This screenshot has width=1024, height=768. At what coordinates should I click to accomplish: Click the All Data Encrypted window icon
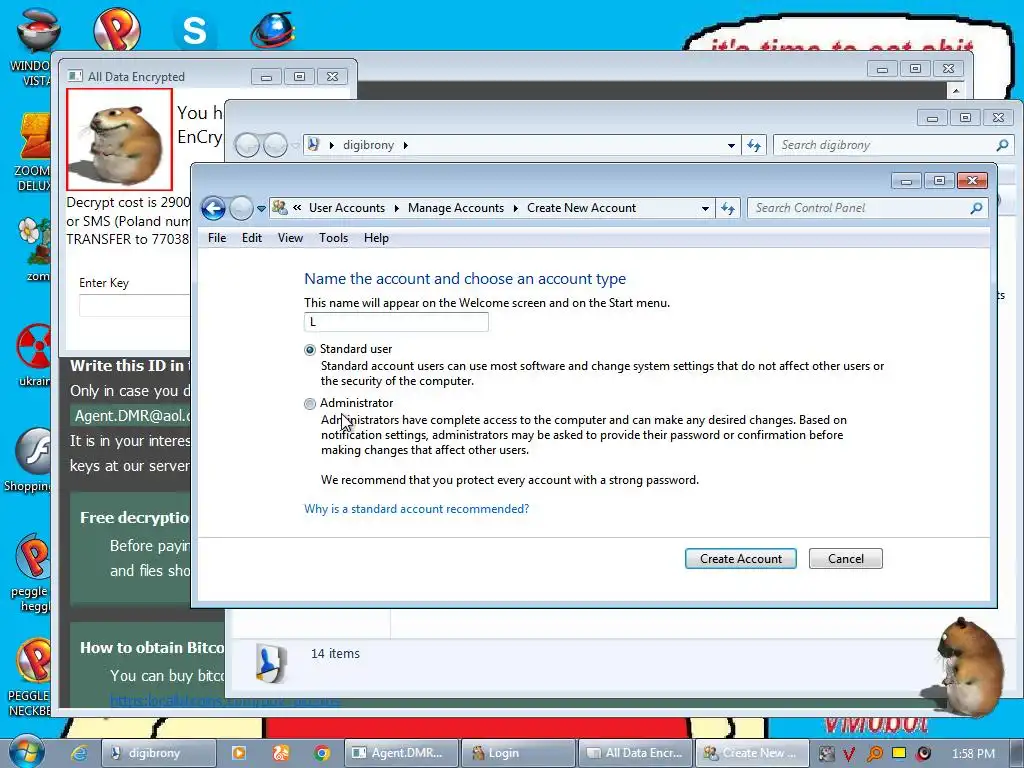point(76,76)
